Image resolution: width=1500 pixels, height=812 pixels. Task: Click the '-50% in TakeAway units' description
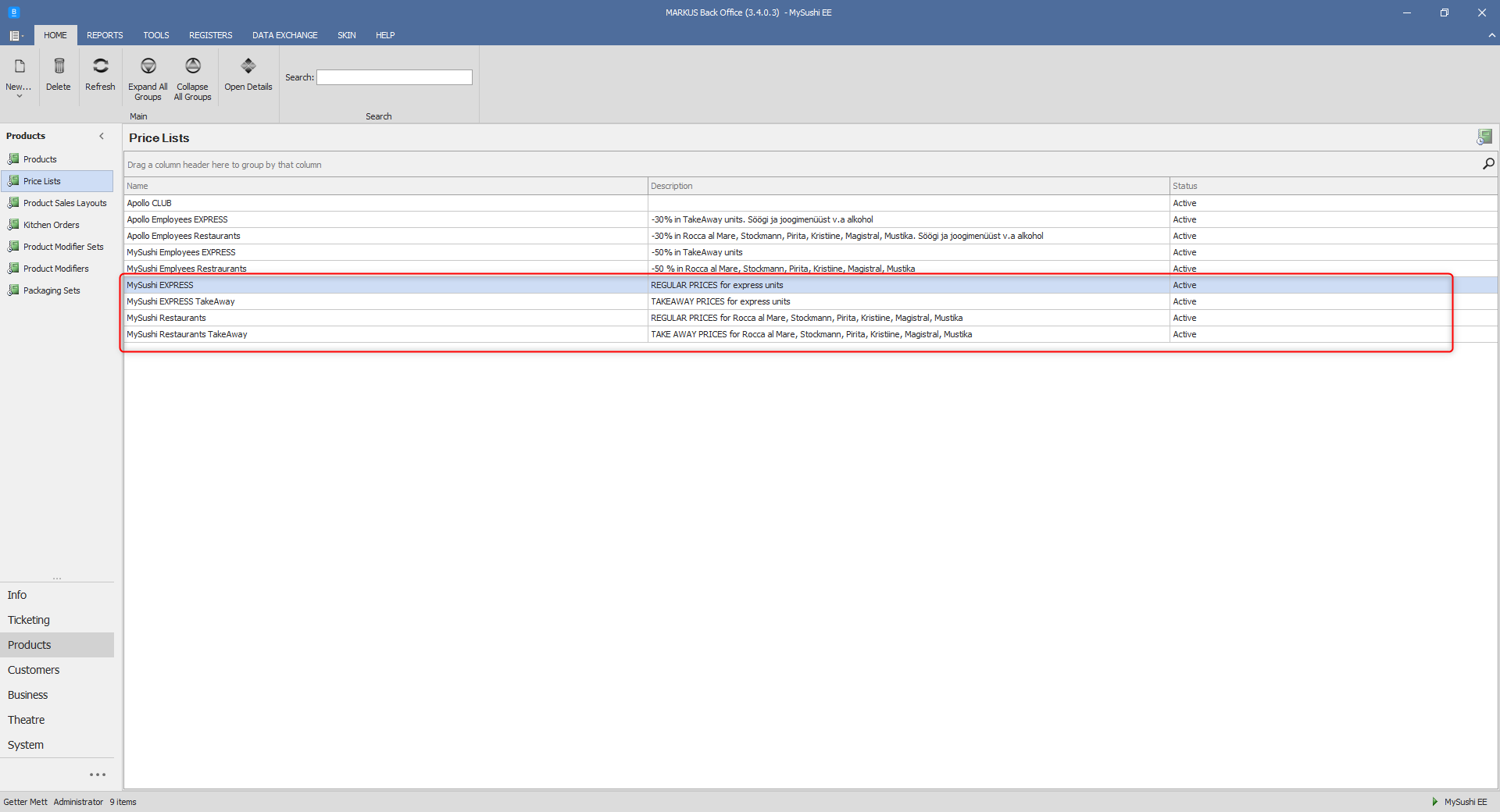tap(697, 252)
